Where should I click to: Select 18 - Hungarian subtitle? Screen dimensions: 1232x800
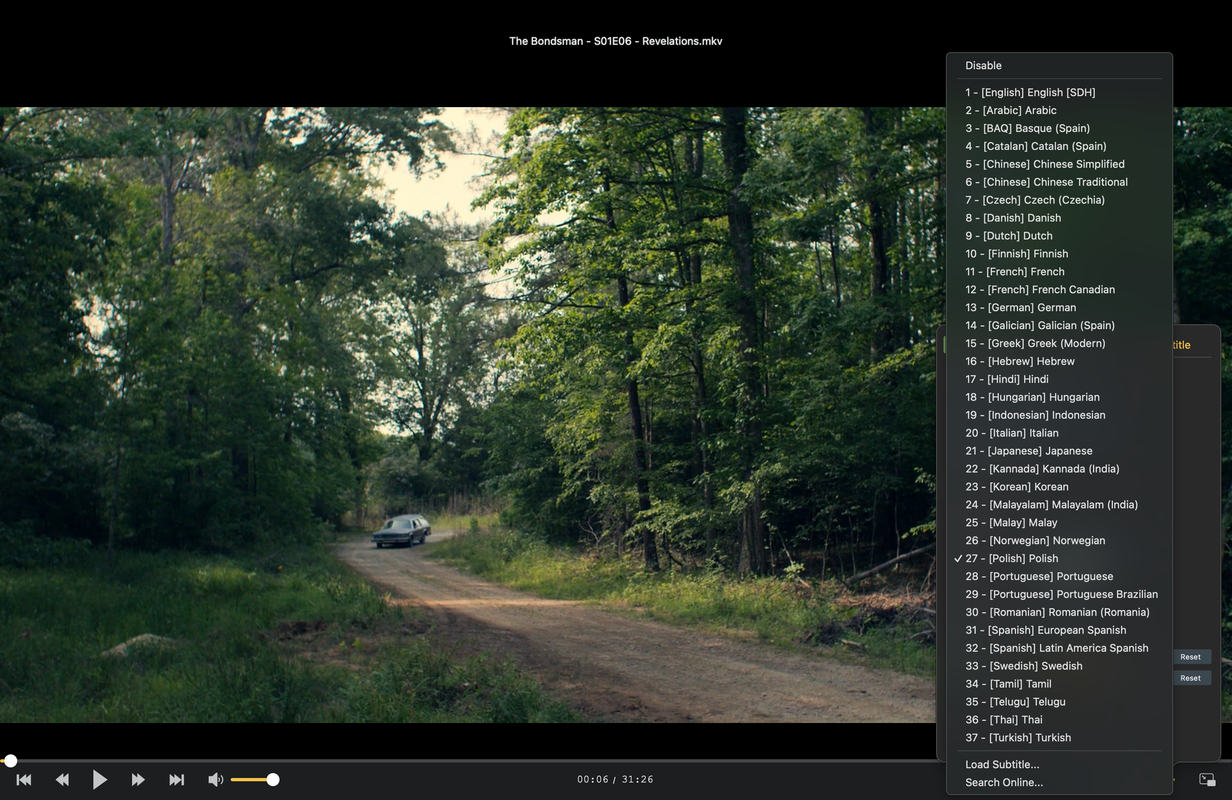click(x=1059, y=399)
